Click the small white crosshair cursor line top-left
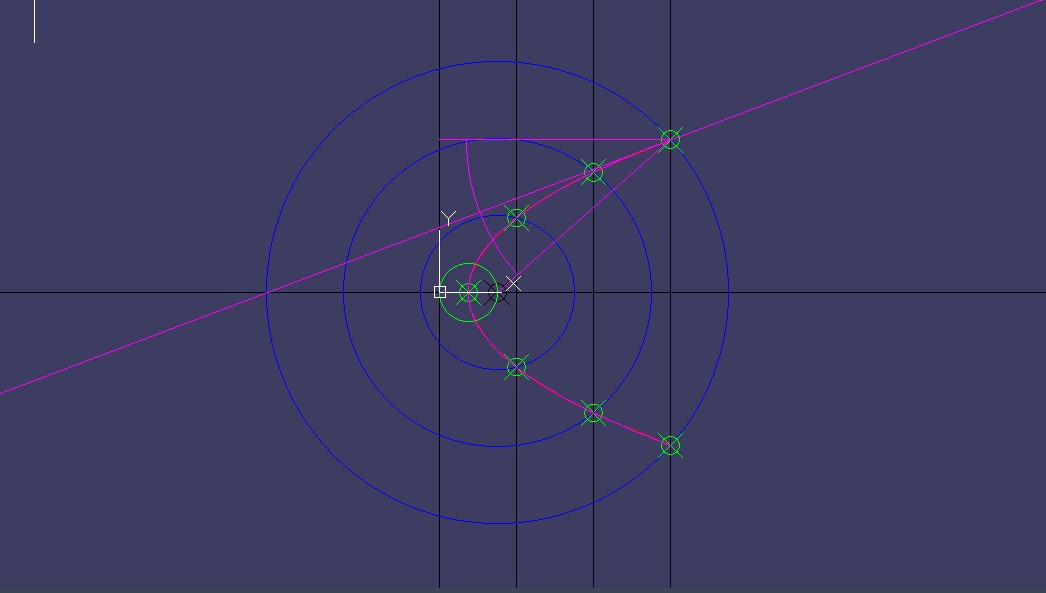This screenshot has height=593, width=1046. click(35, 21)
